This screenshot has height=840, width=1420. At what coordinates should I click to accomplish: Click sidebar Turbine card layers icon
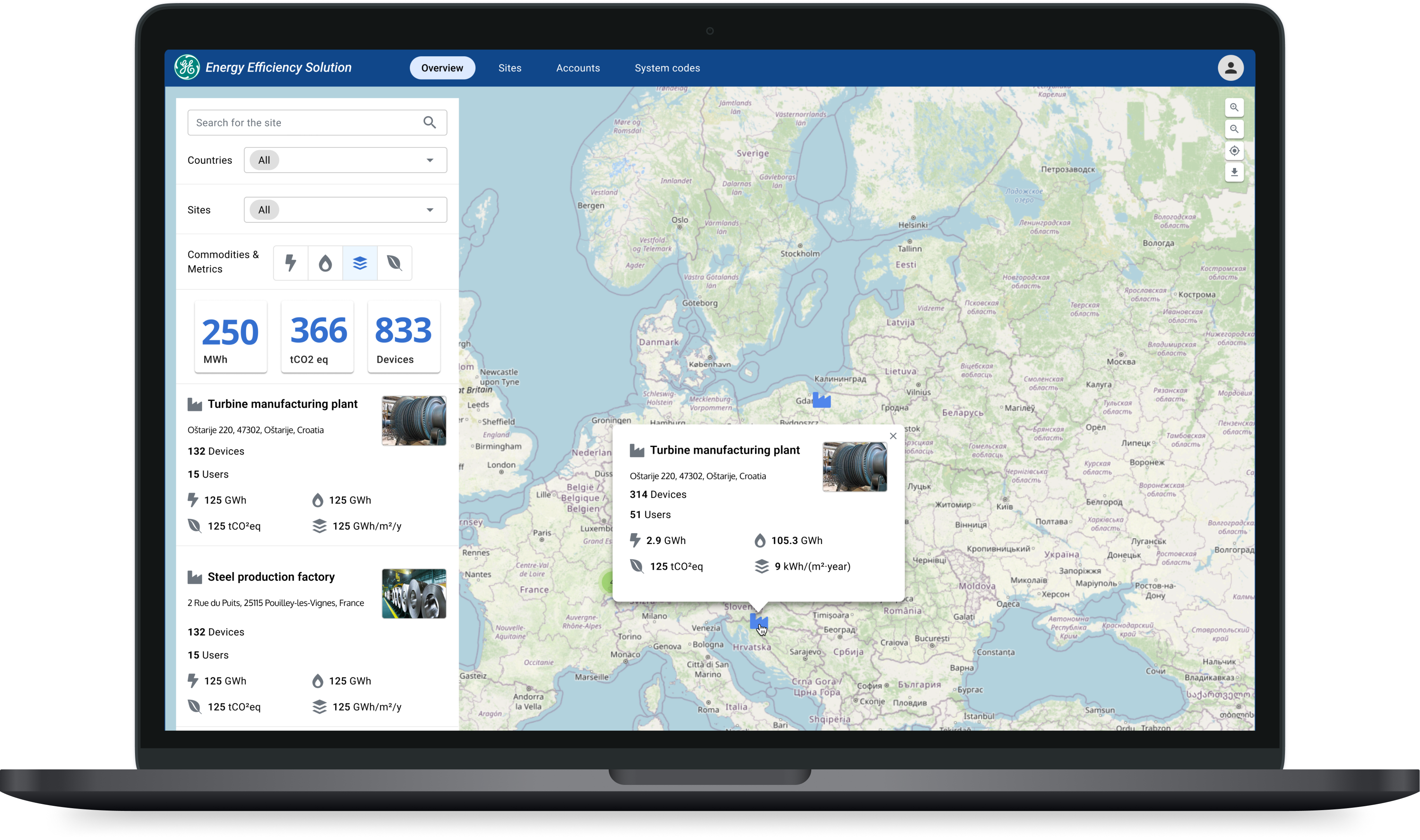(320, 526)
